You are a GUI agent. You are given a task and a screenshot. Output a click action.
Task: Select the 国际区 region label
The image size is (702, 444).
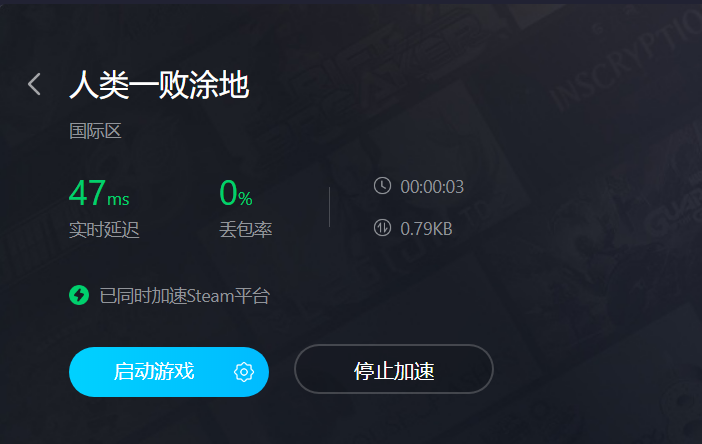pos(95,131)
